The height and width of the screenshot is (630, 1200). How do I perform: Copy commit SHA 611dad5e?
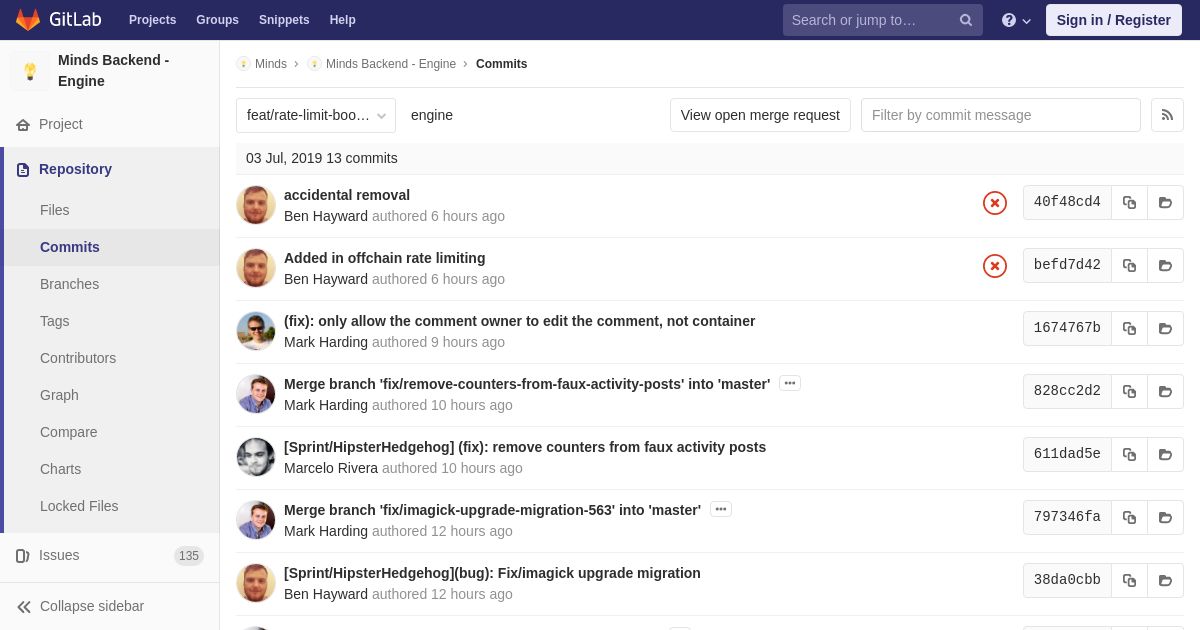(x=1129, y=454)
